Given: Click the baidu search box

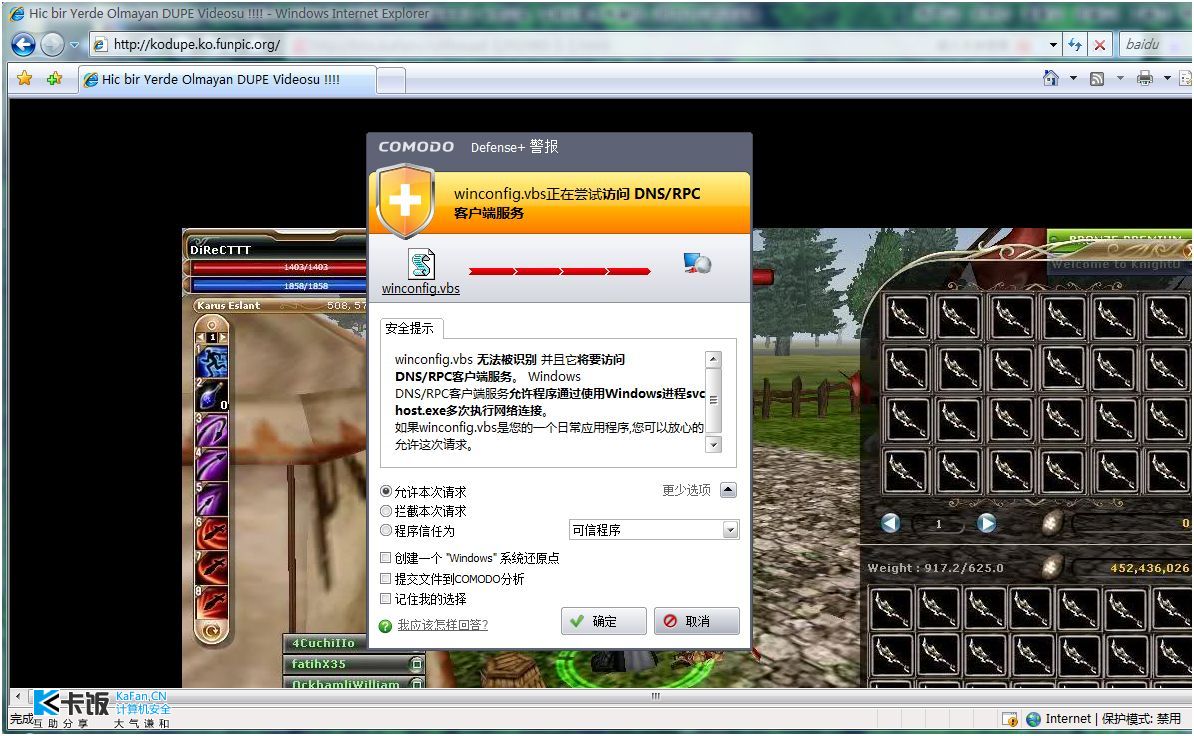Looking at the screenshot, I should pos(1155,45).
